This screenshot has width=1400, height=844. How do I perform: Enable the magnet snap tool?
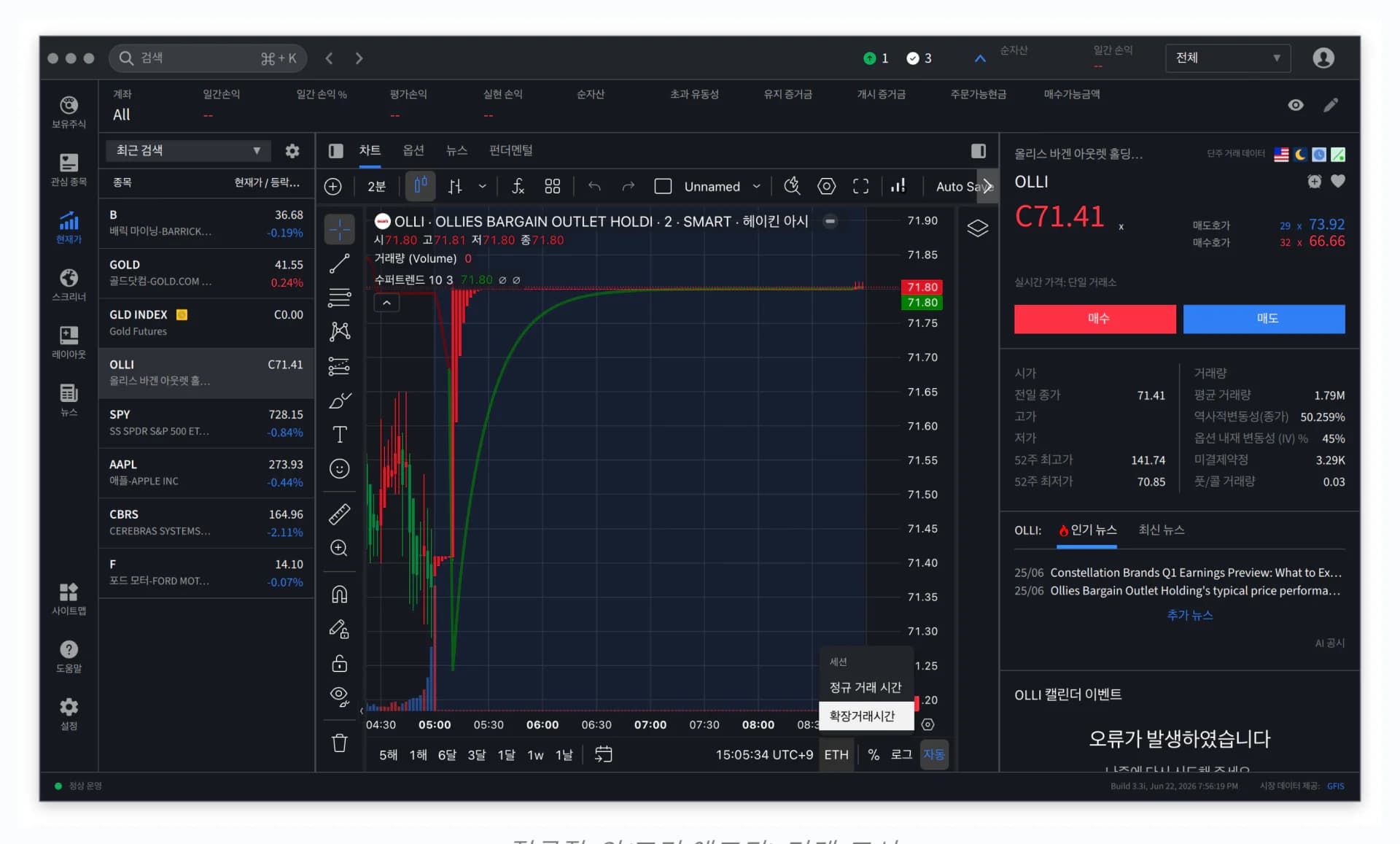pos(340,595)
